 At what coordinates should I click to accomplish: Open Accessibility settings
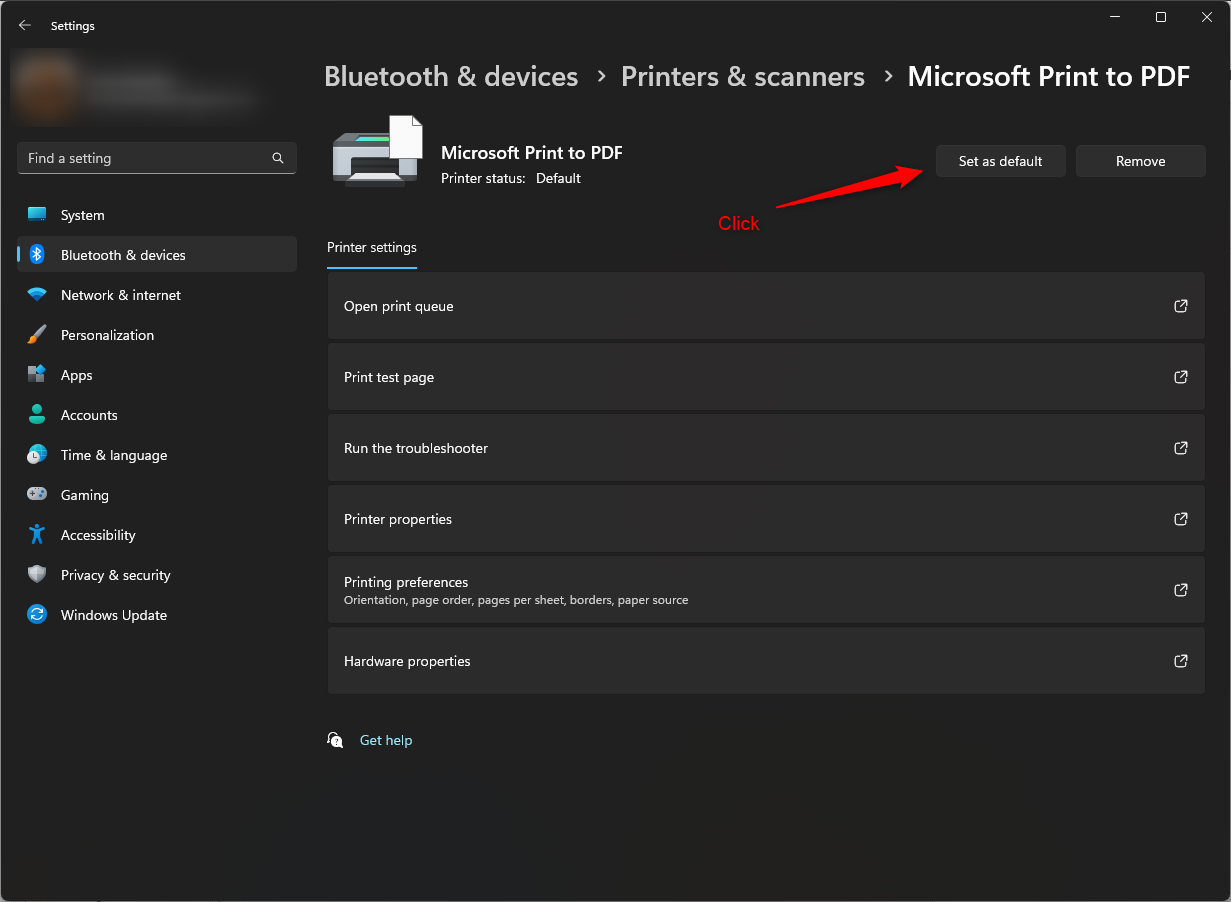(157, 535)
